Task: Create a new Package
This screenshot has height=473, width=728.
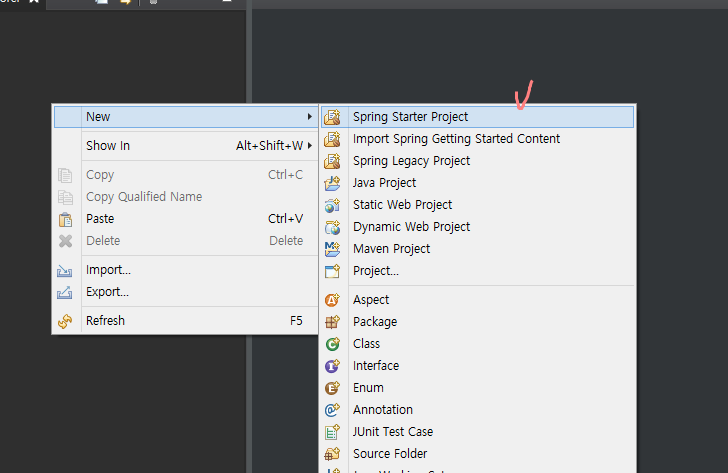Action: (477, 322)
